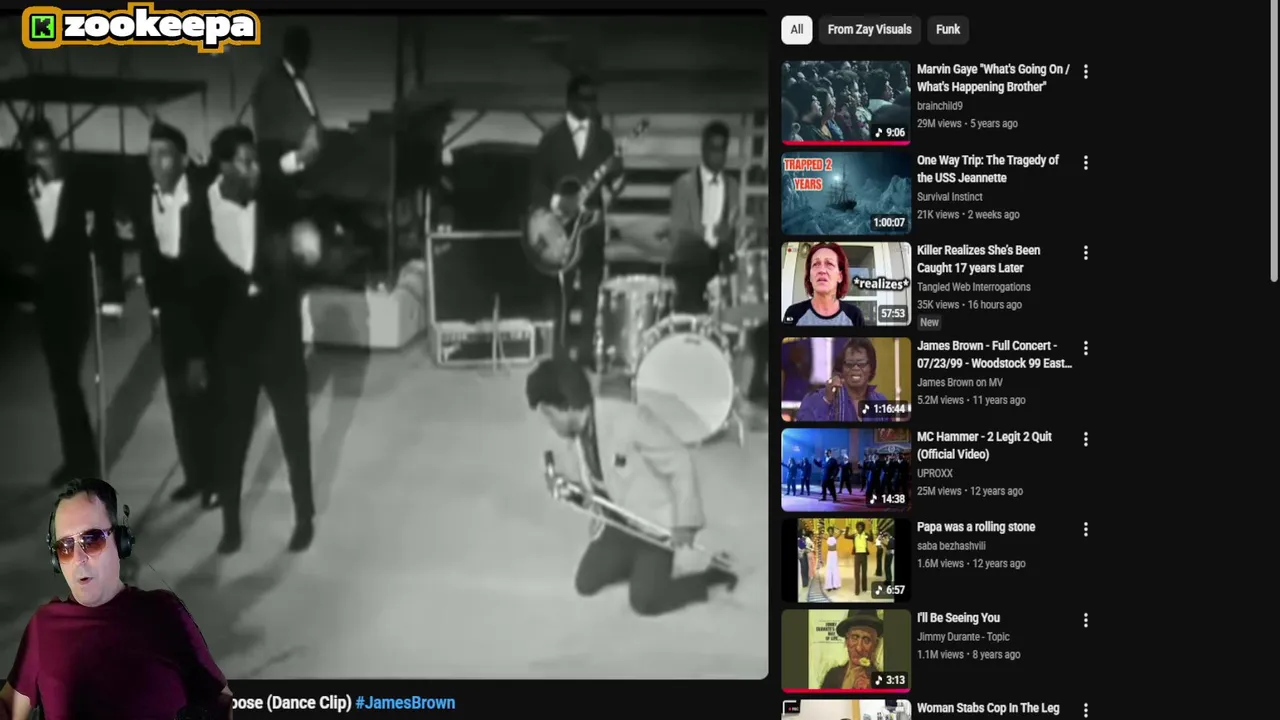This screenshot has width=1280, height=720.
Task: Open Woman Stabs Cop In The Leg title
Action: coord(988,708)
